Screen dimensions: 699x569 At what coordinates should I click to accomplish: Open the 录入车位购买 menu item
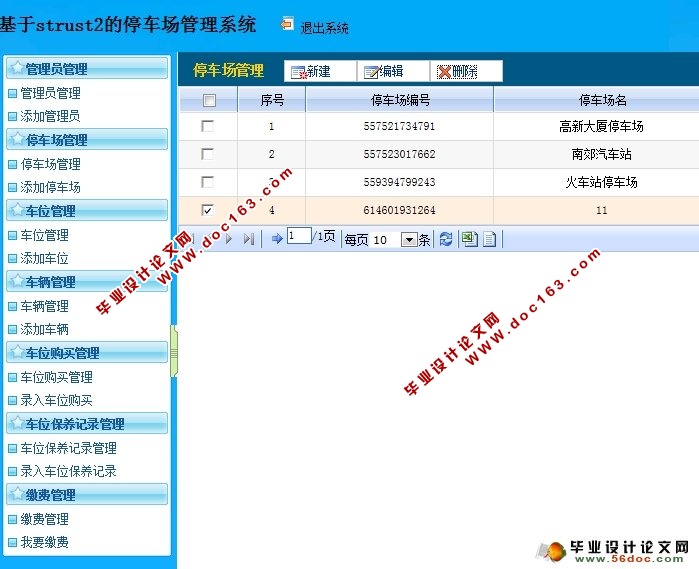click(57, 400)
